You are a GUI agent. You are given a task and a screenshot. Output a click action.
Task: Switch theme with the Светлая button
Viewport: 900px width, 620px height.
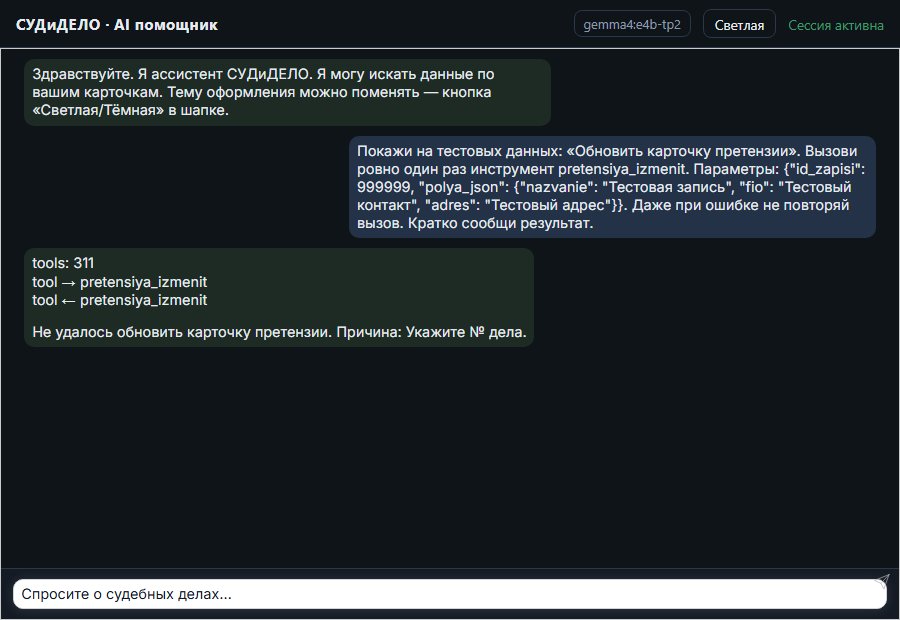click(739, 25)
